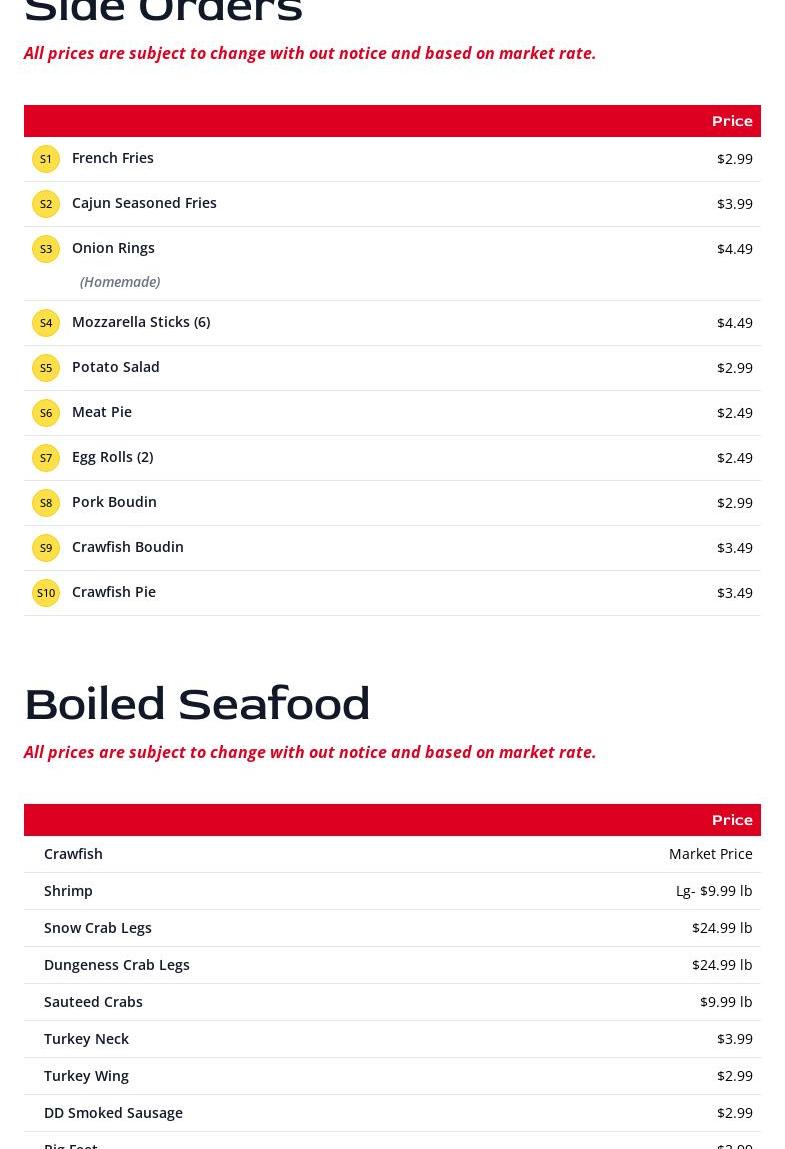Viewport: 785px width, 1149px height.
Task: Click the Turkey Neck item
Action: (x=86, y=1039)
